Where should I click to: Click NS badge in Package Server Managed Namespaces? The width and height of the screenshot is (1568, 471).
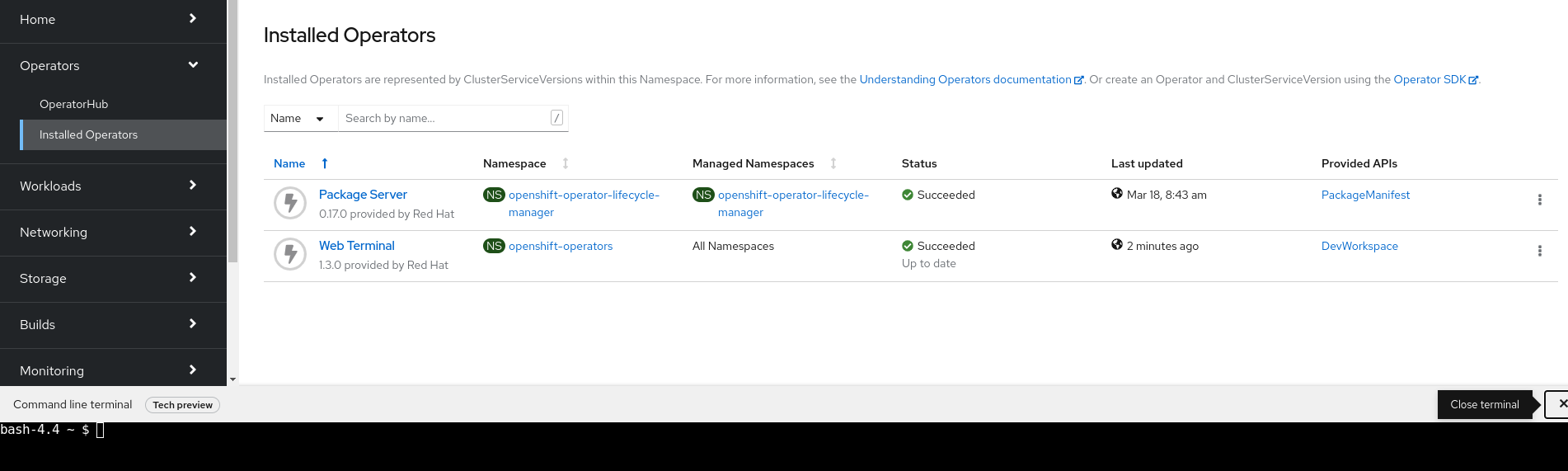point(703,195)
